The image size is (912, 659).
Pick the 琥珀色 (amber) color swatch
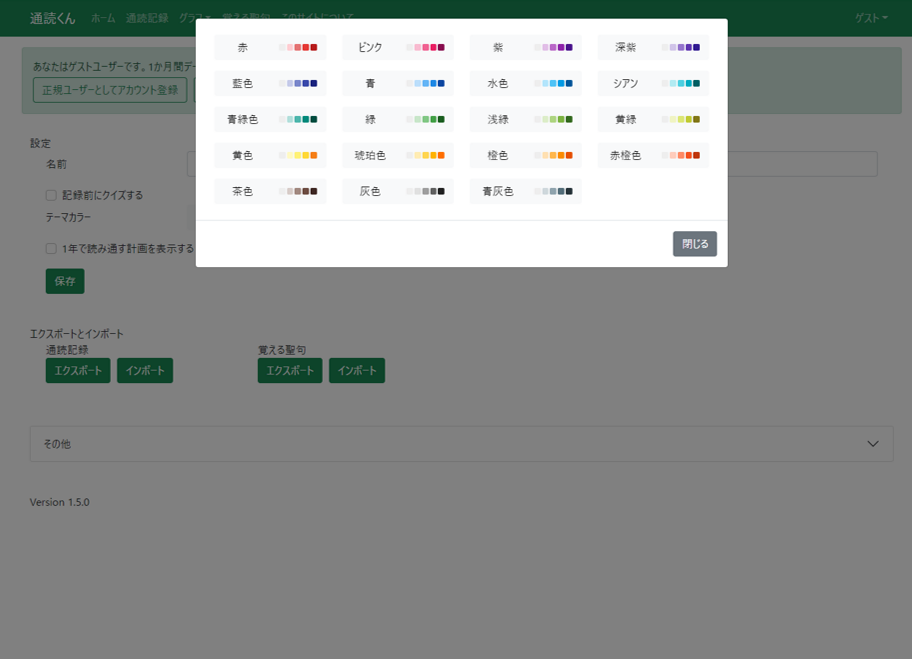click(x=398, y=156)
